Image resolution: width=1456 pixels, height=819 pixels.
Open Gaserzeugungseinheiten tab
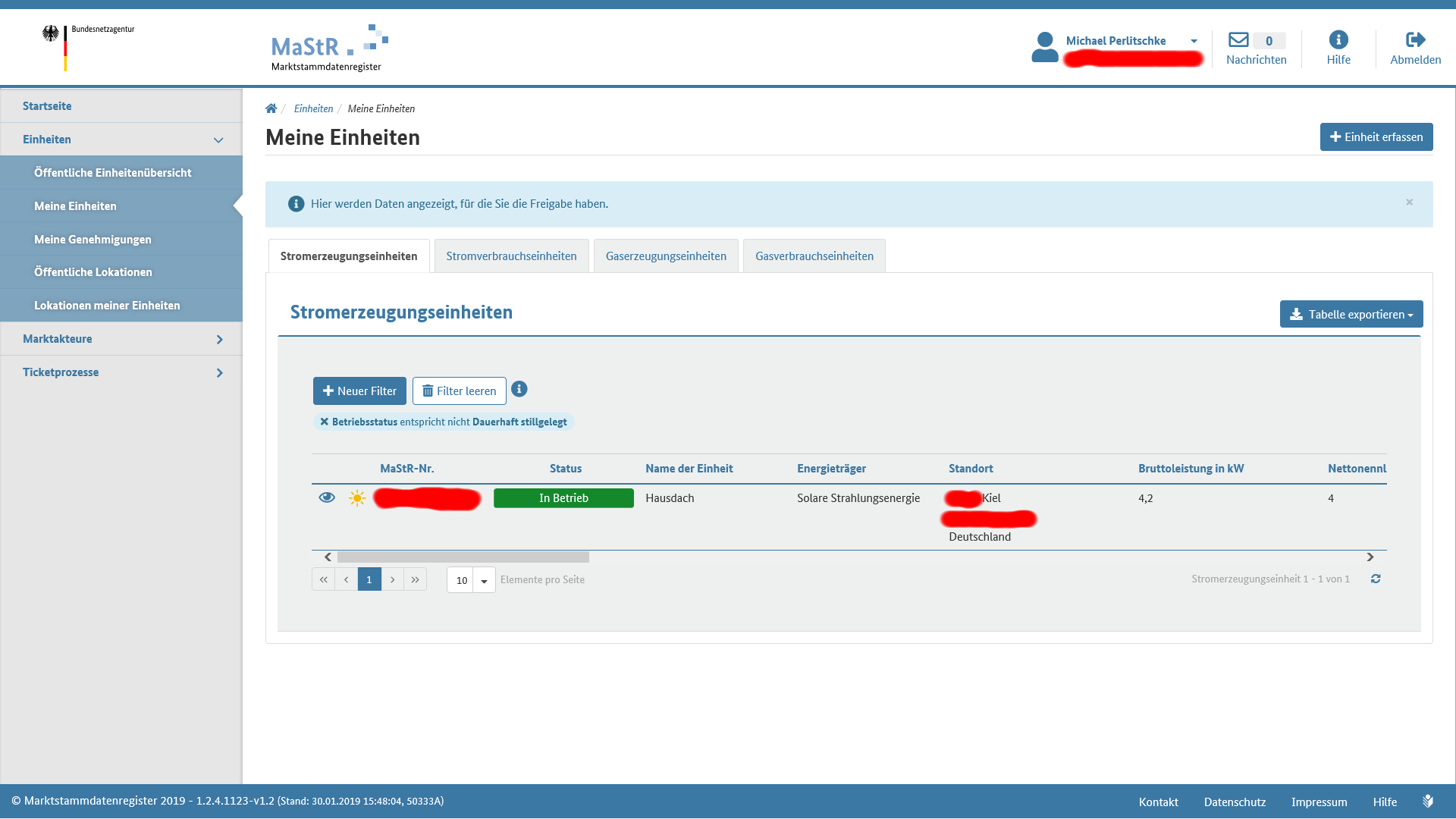(666, 256)
